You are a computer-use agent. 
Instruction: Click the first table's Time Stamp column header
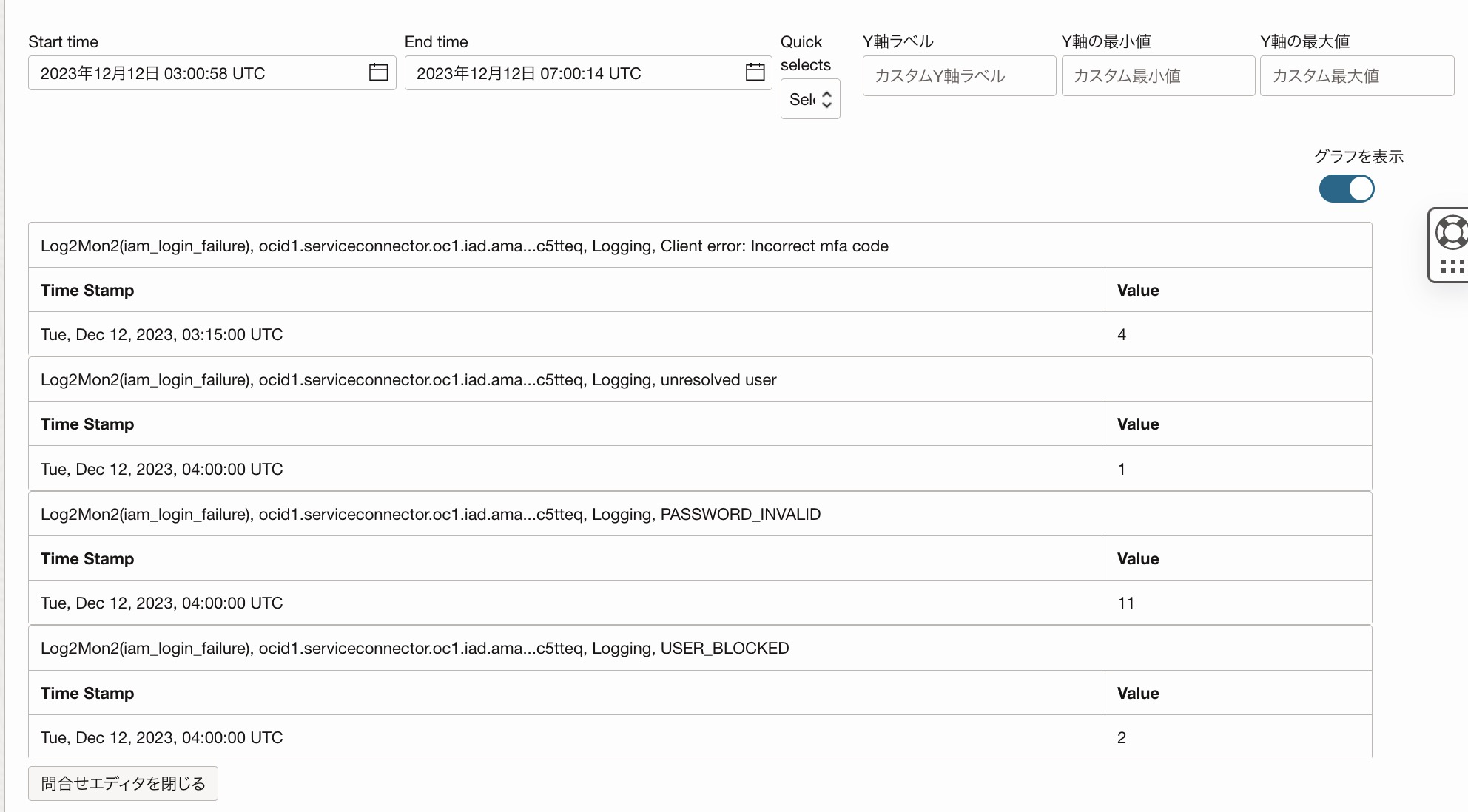pos(87,291)
